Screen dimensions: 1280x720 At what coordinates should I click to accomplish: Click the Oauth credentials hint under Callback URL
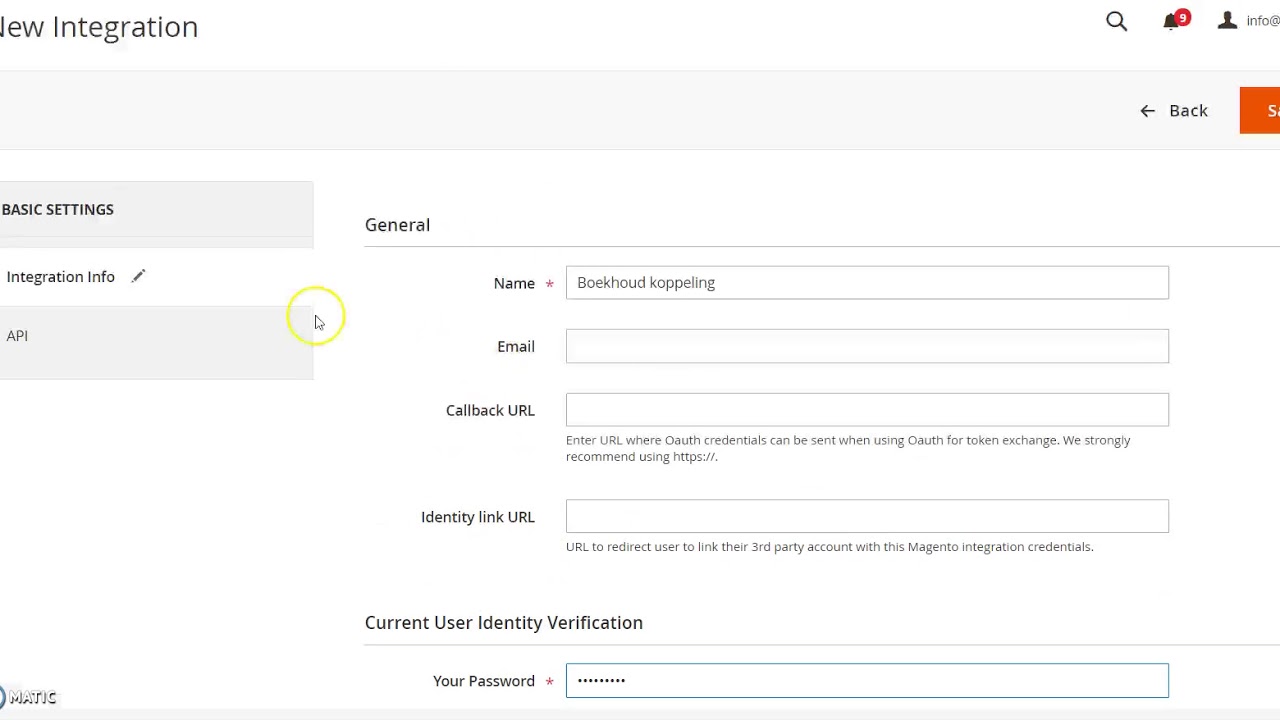pos(848,448)
